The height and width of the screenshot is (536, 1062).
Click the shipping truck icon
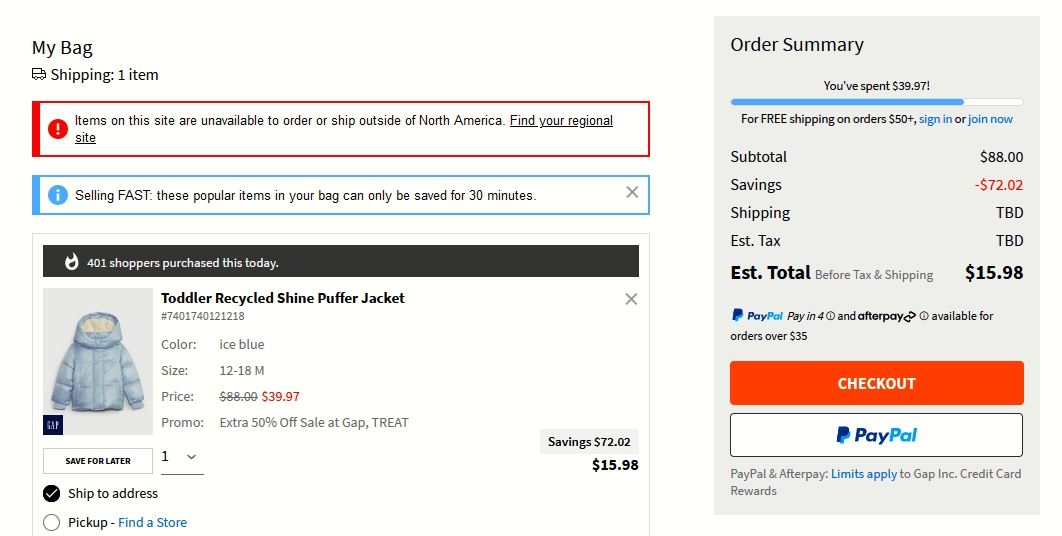click(39, 75)
